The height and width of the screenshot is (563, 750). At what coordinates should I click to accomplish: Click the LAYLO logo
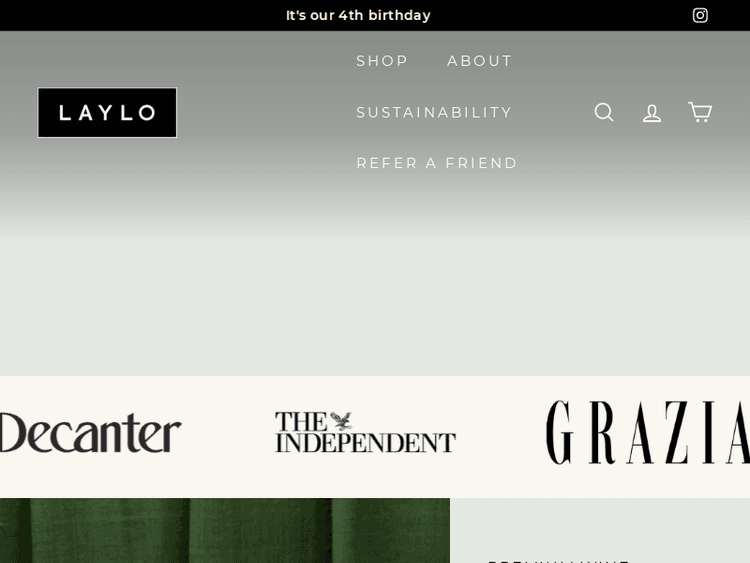point(107,113)
